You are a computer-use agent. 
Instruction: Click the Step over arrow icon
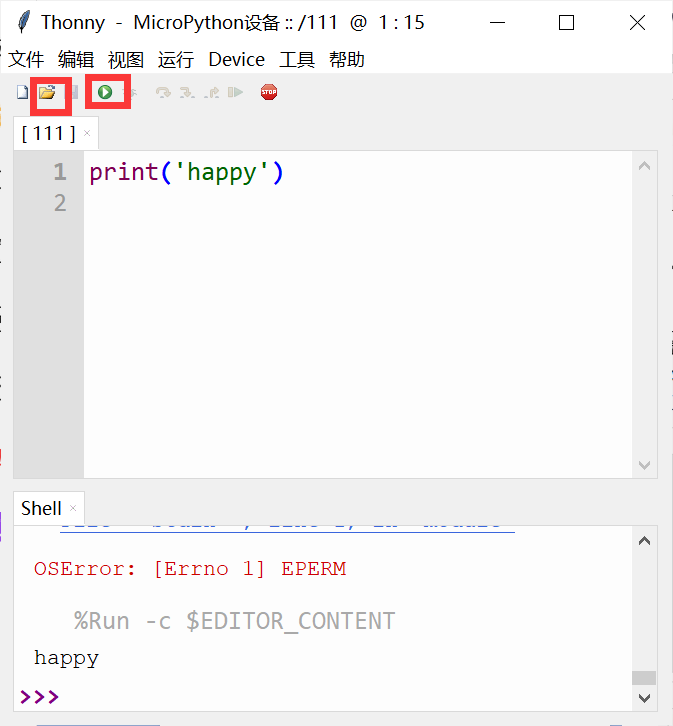163,93
